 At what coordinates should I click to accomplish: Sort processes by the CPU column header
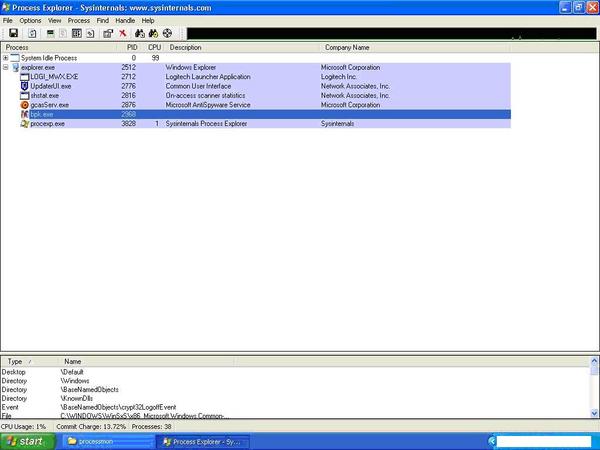coord(154,47)
